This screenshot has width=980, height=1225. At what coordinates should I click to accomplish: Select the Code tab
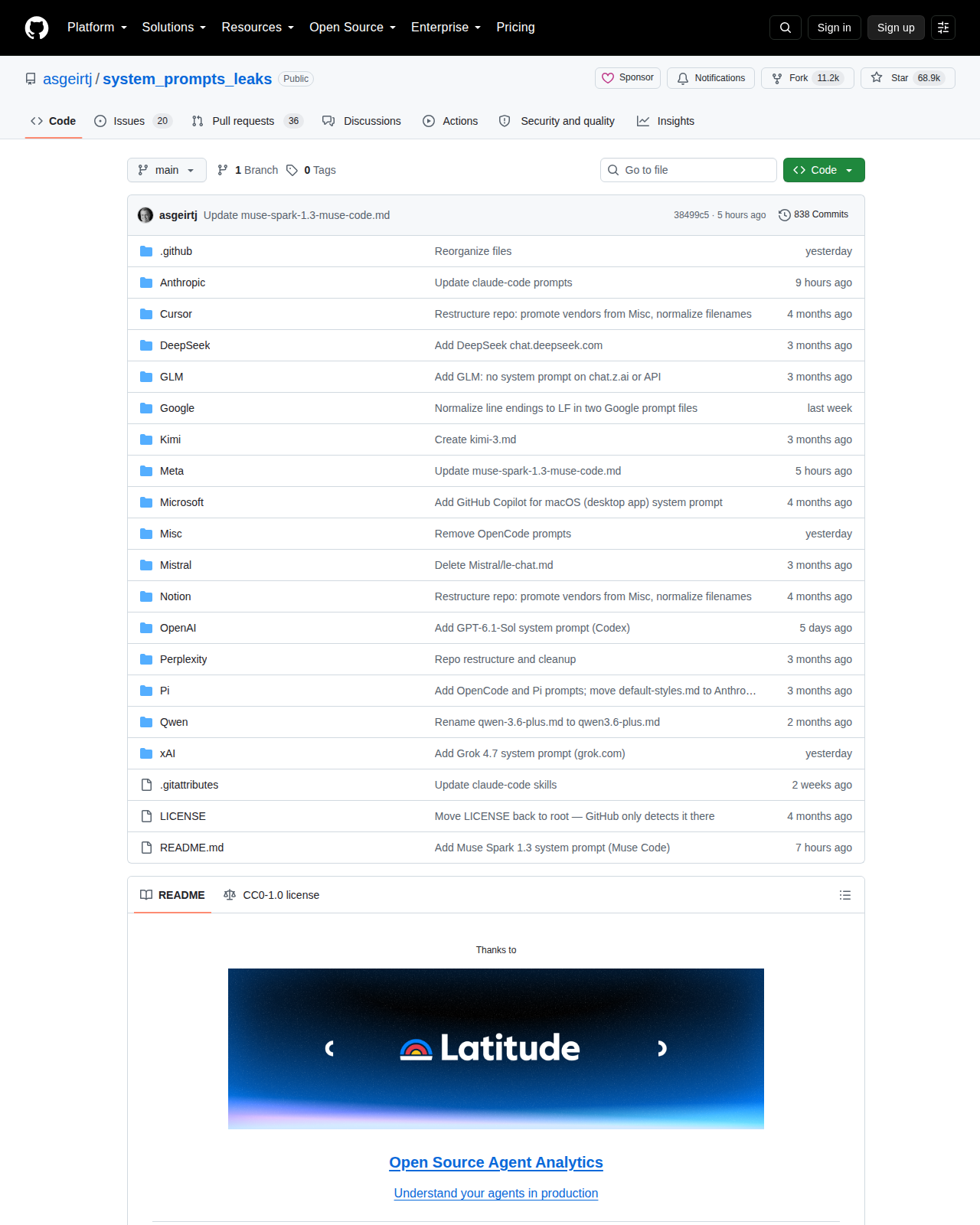pyautogui.click(x=54, y=121)
